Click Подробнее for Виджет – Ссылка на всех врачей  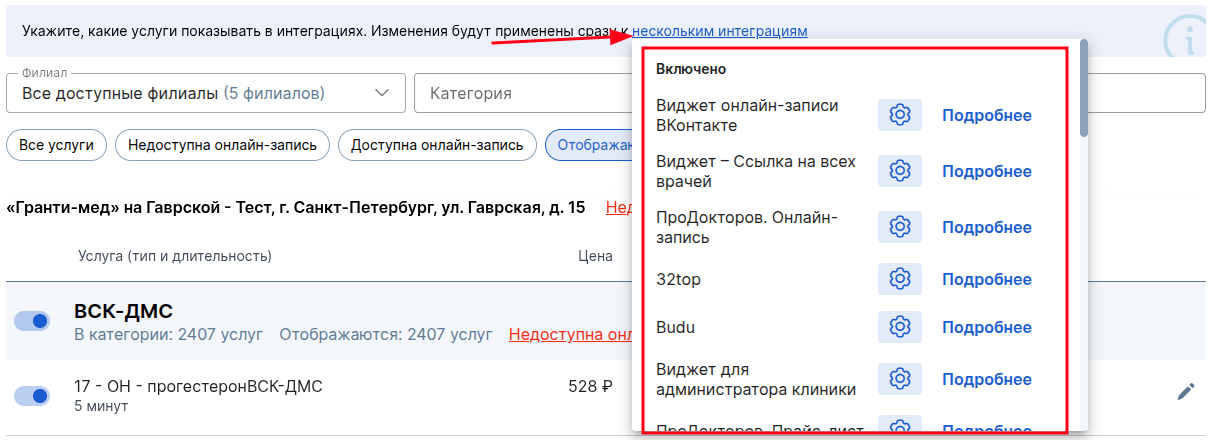[x=987, y=171]
